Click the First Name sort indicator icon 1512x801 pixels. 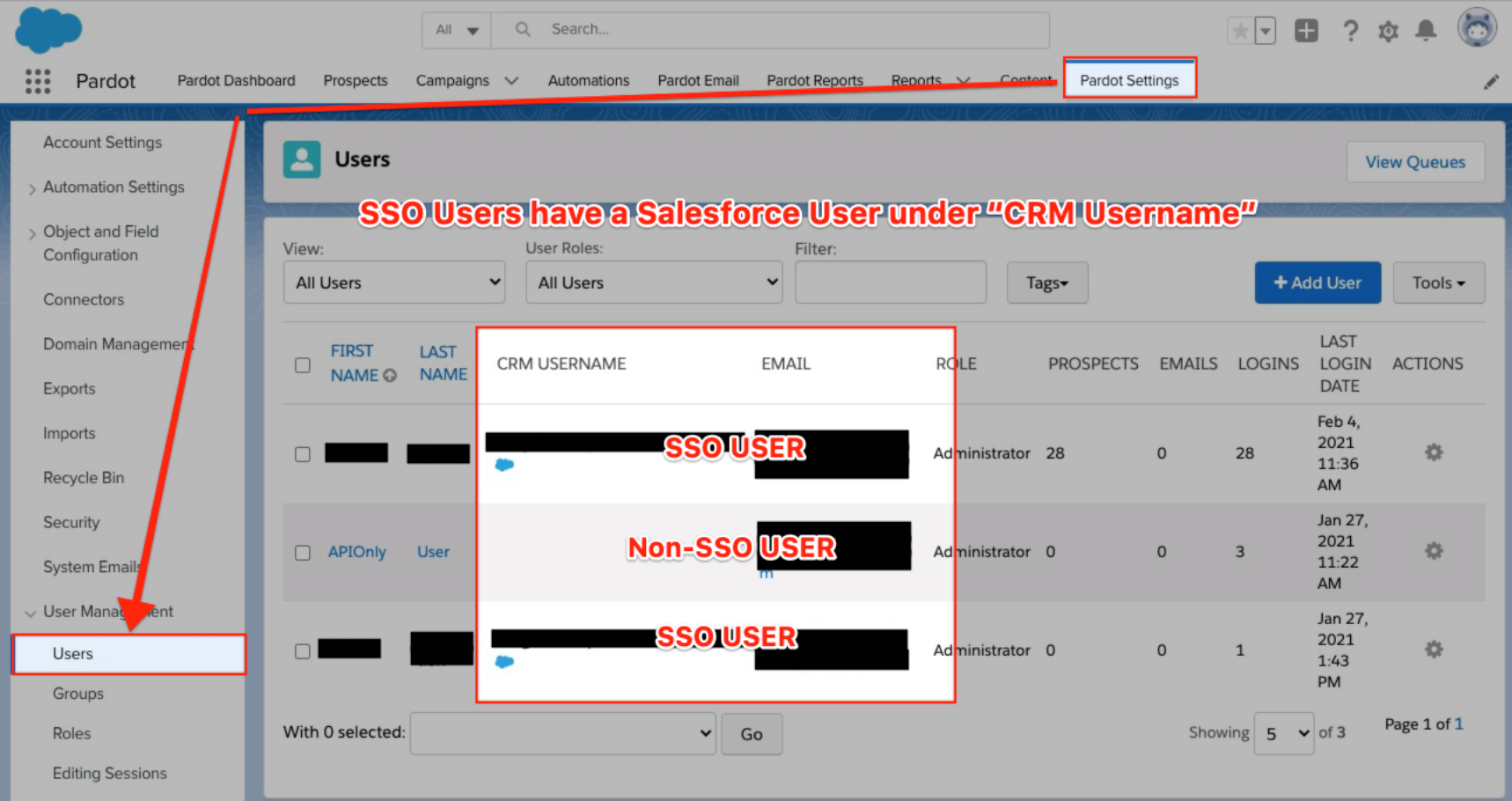390,376
